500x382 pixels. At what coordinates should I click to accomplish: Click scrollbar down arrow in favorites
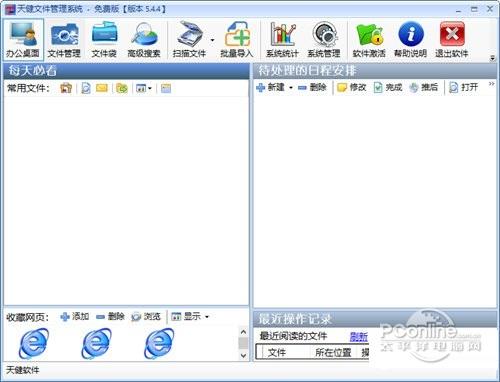[243, 355]
